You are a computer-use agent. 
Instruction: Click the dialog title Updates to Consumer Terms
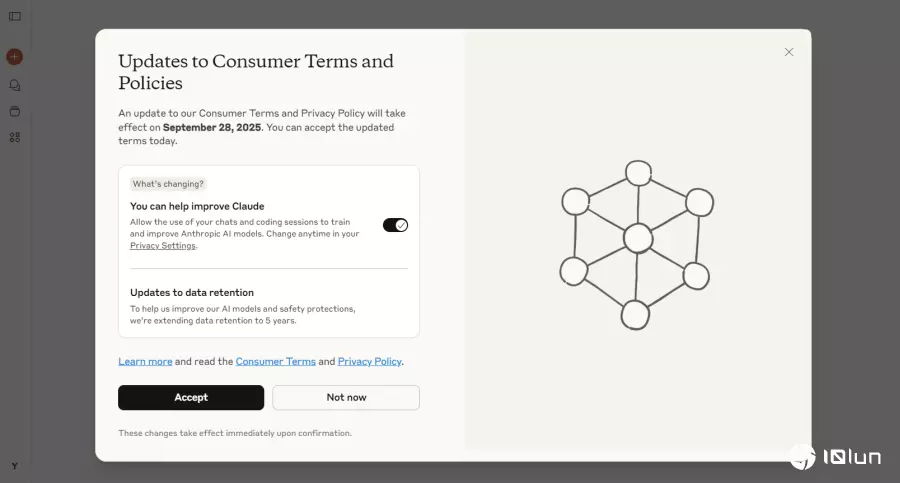click(256, 72)
